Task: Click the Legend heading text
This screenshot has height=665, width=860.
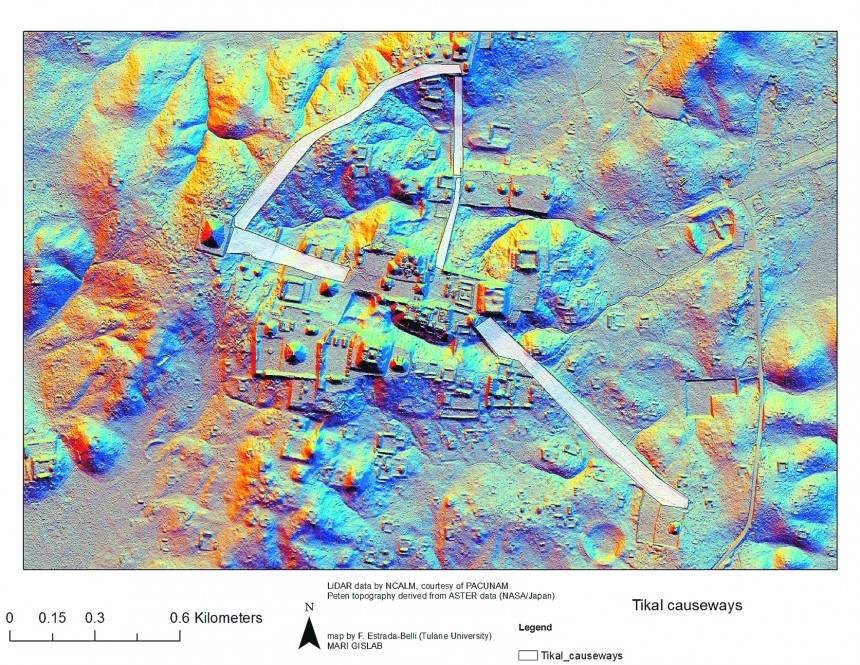Action: coord(536,628)
